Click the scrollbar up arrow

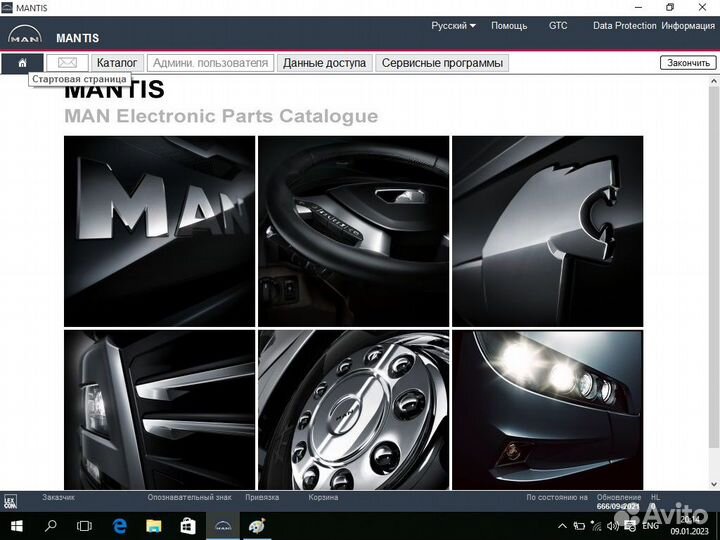714,81
